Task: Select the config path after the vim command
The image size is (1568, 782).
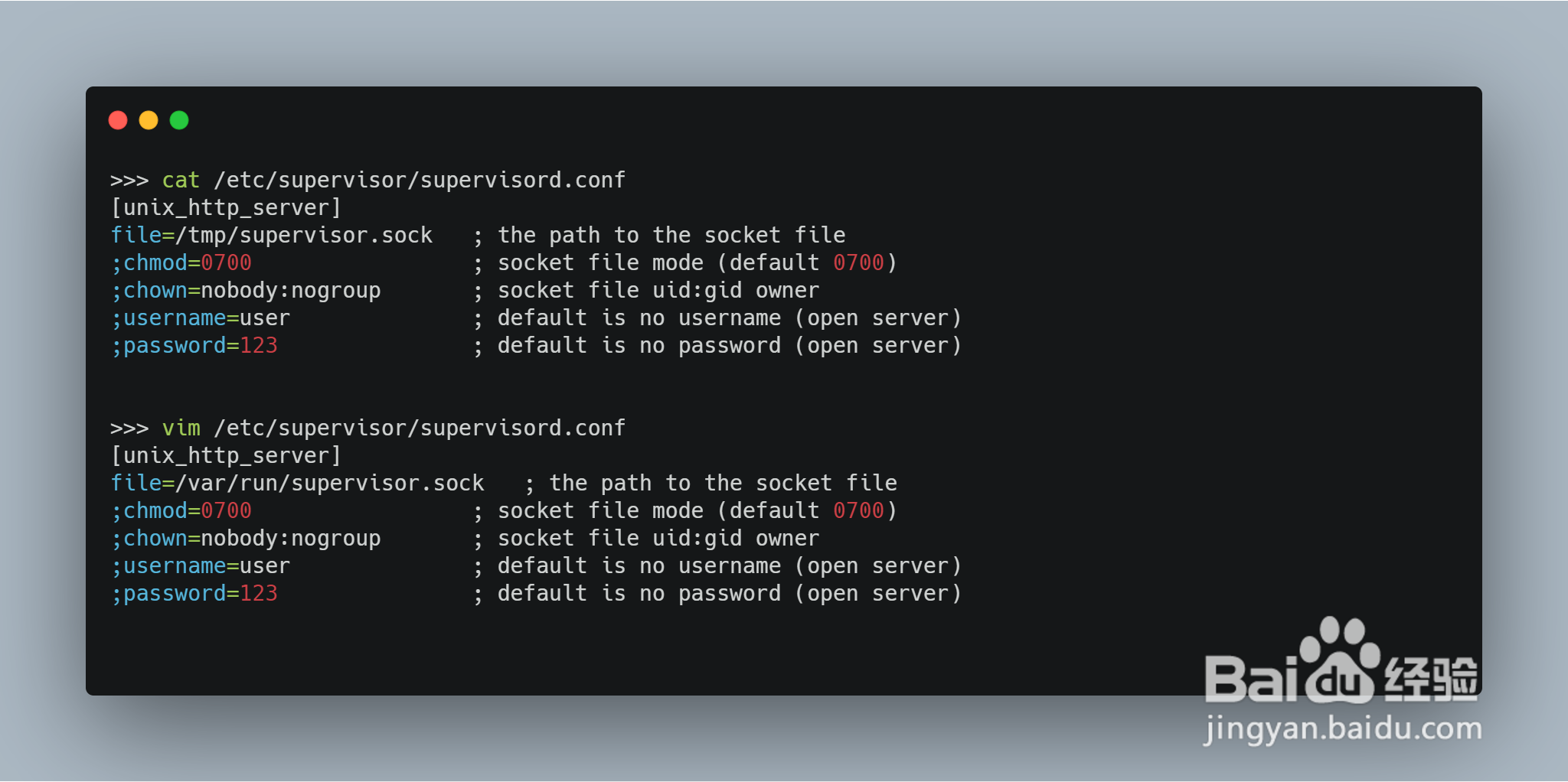Action: click(x=420, y=428)
